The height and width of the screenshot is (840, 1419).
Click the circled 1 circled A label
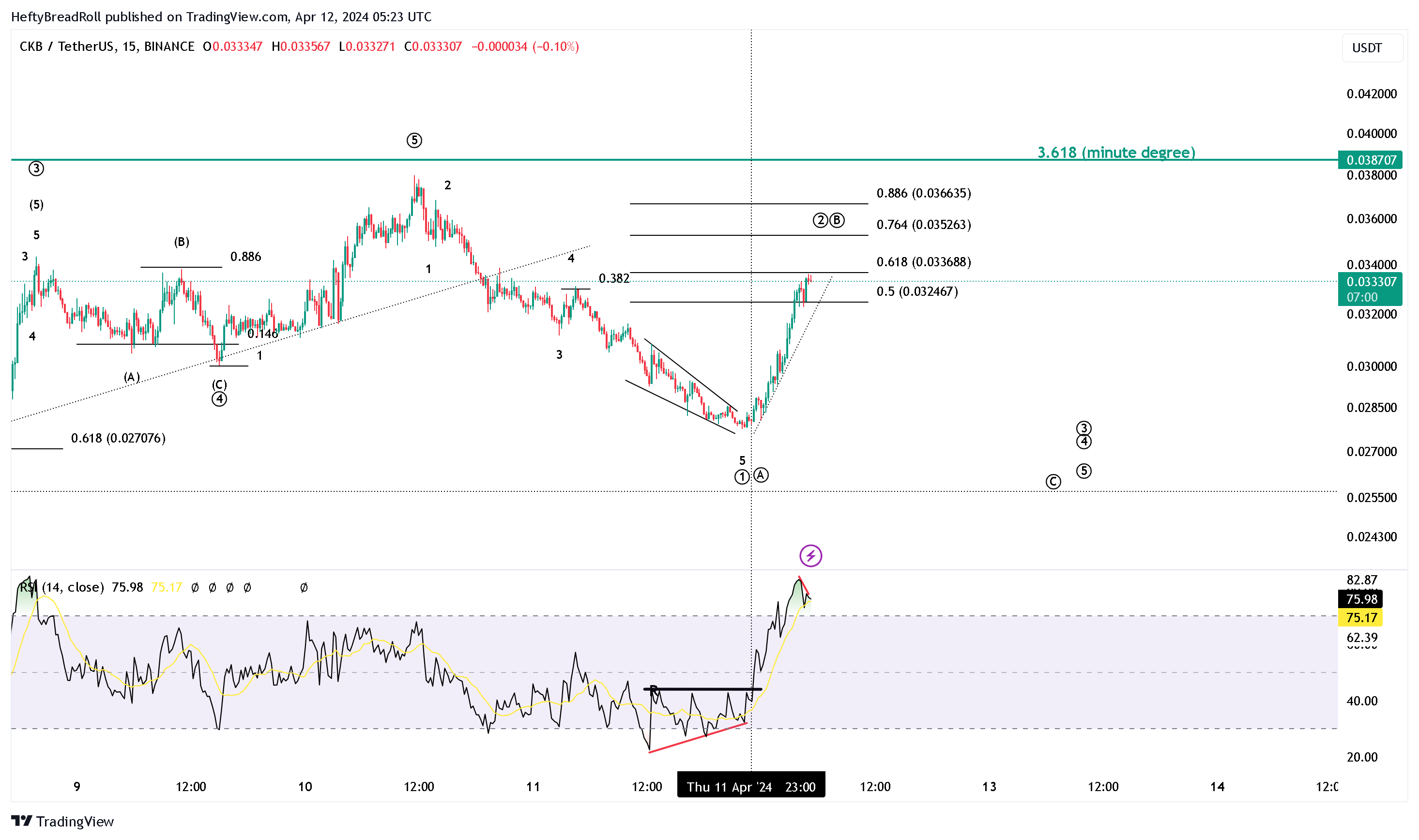coord(752,476)
